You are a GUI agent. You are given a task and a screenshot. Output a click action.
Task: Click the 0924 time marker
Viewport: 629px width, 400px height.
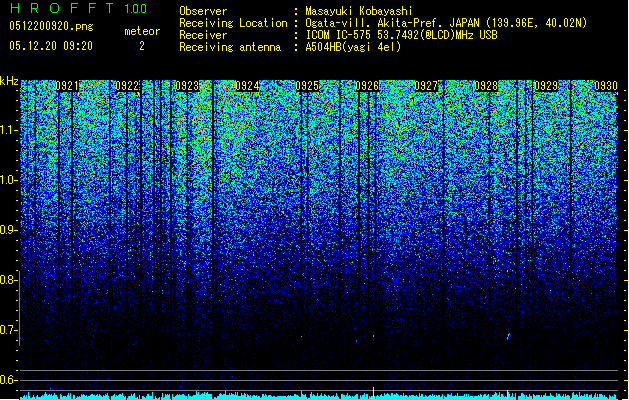click(247, 86)
